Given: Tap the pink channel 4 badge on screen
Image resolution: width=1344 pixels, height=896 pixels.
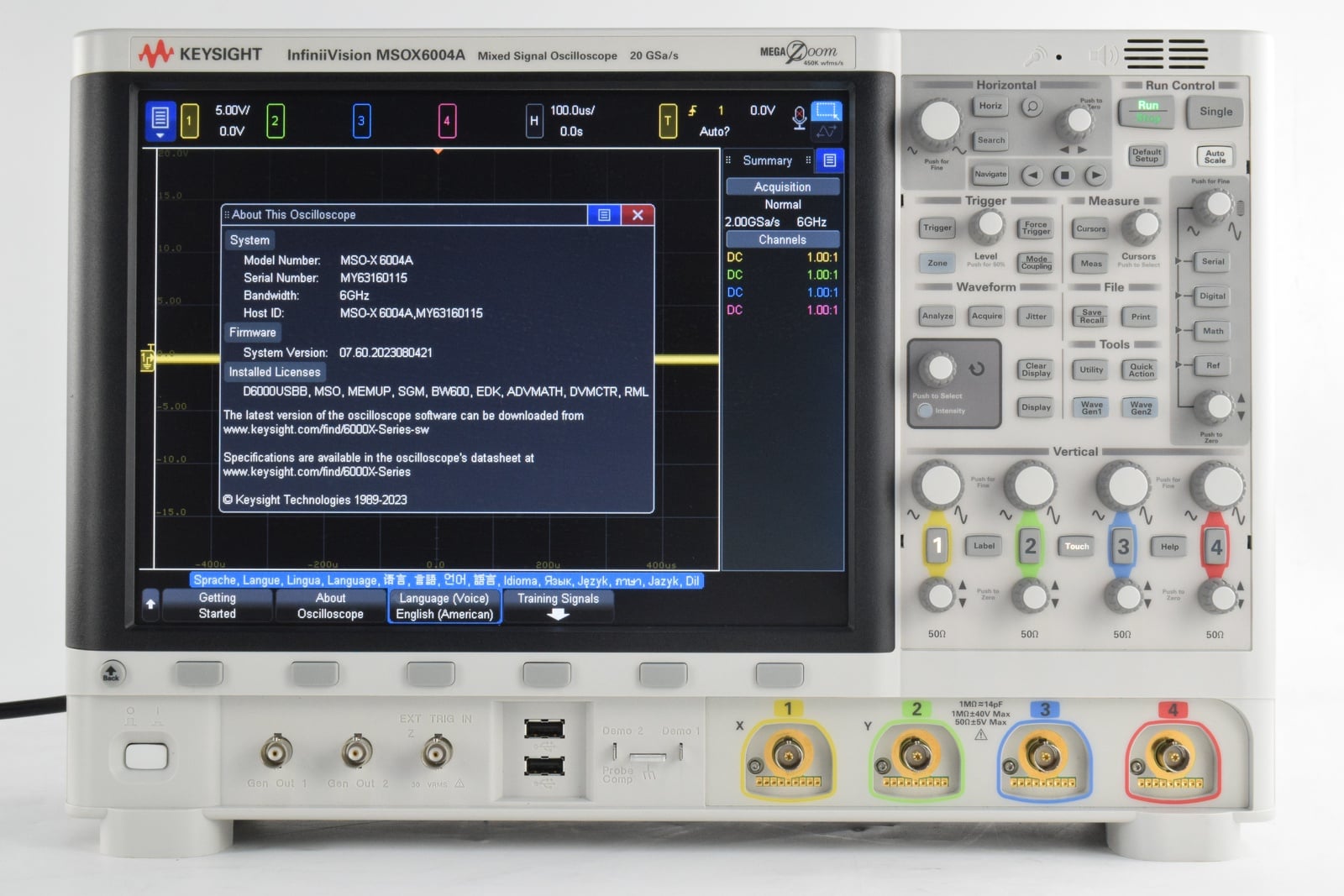Looking at the screenshot, I should pos(447,121).
